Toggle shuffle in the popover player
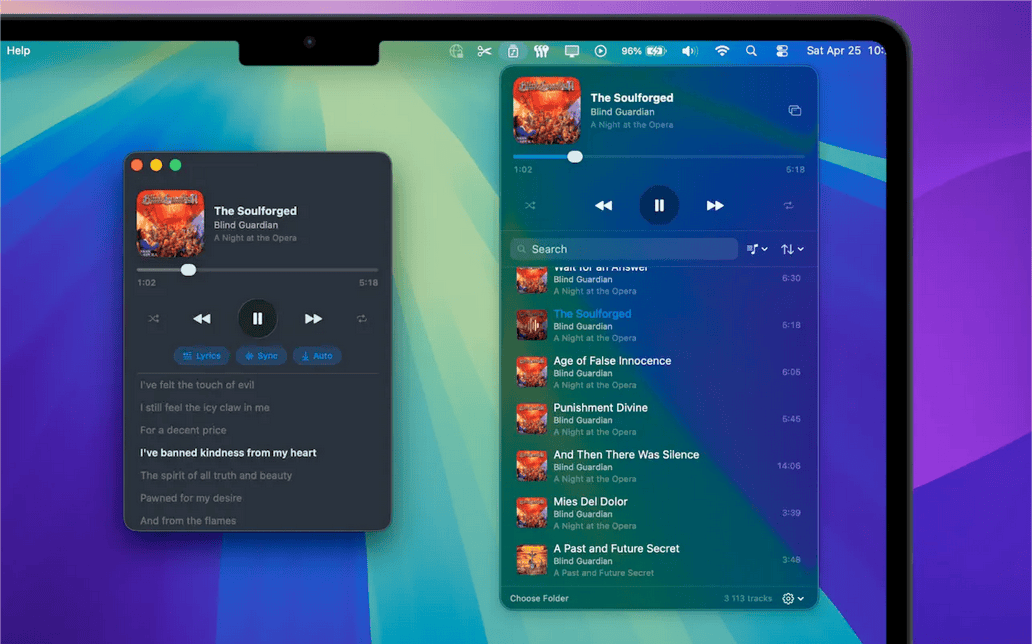Image resolution: width=1032 pixels, height=644 pixels. [530, 205]
